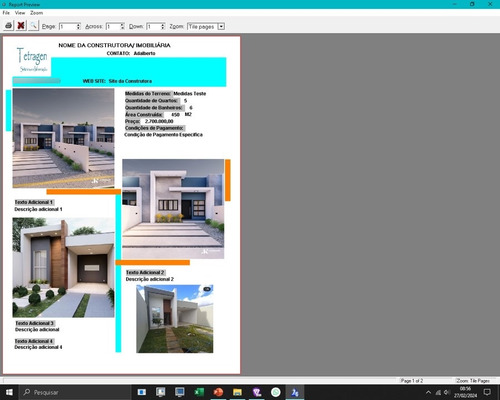The height and width of the screenshot is (400, 500).
Task: Open the Windows notification center icon
Action: 487,392
